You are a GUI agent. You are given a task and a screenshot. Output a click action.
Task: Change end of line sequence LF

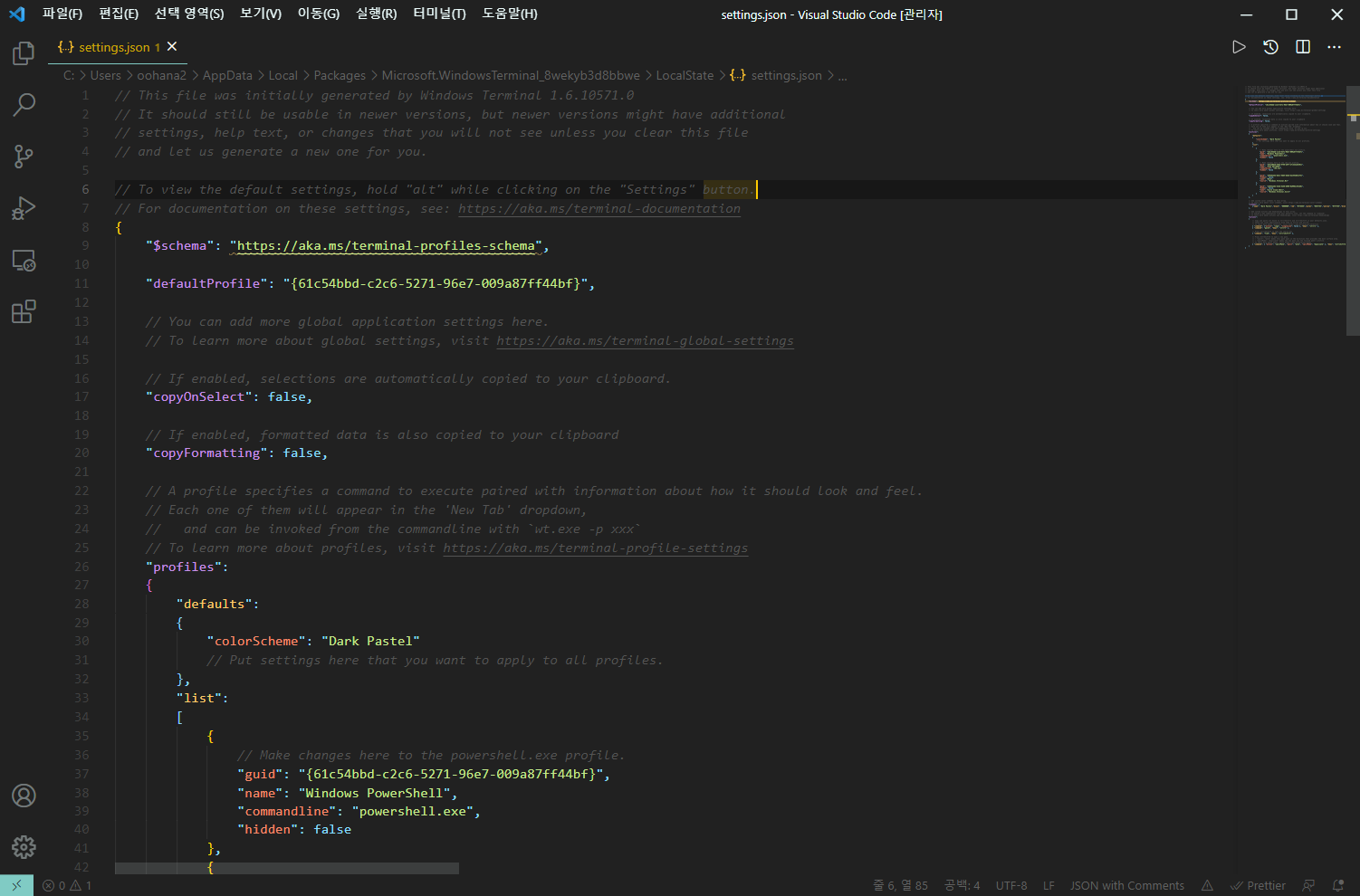(x=1049, y=886)
